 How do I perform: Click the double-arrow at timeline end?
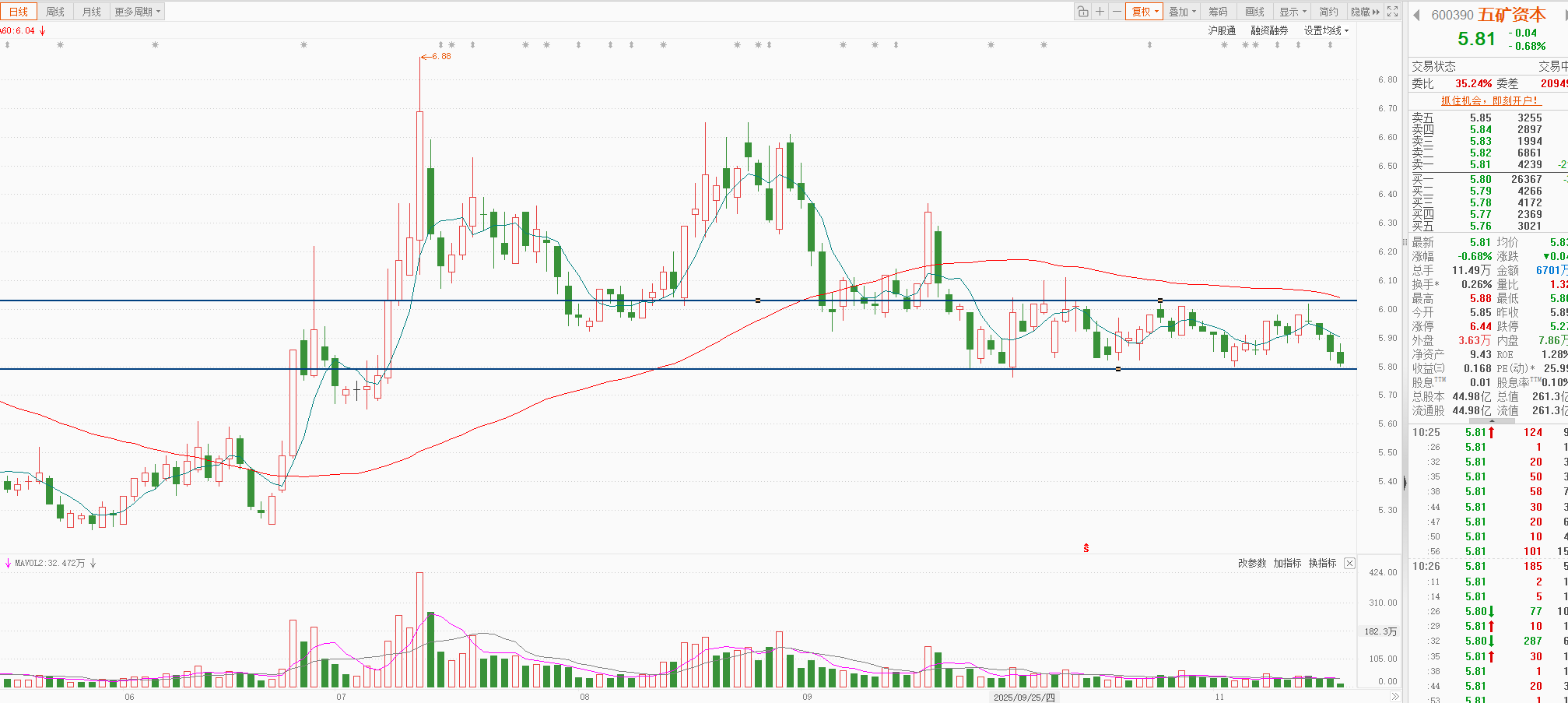pos(1394,697)
